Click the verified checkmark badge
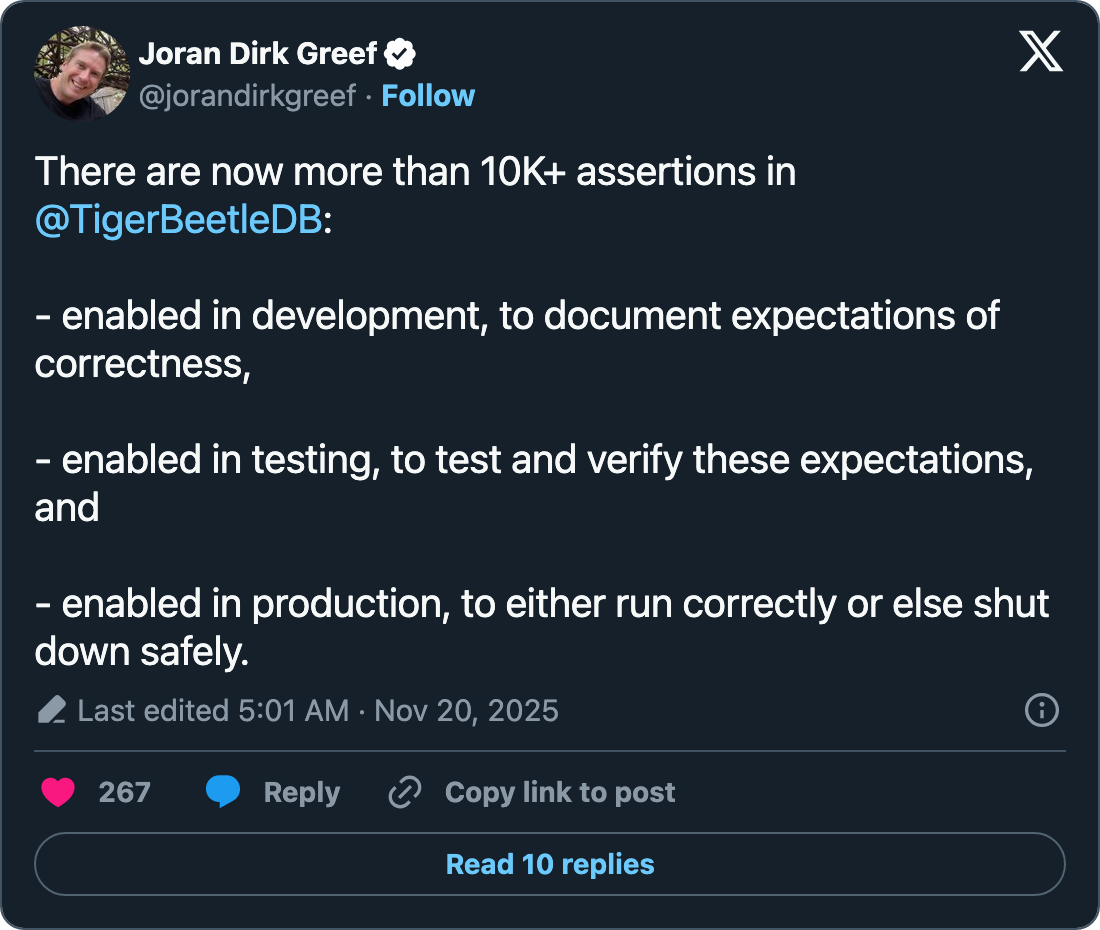This screenshot has height=930, width=1100. [x=402, y=55]
